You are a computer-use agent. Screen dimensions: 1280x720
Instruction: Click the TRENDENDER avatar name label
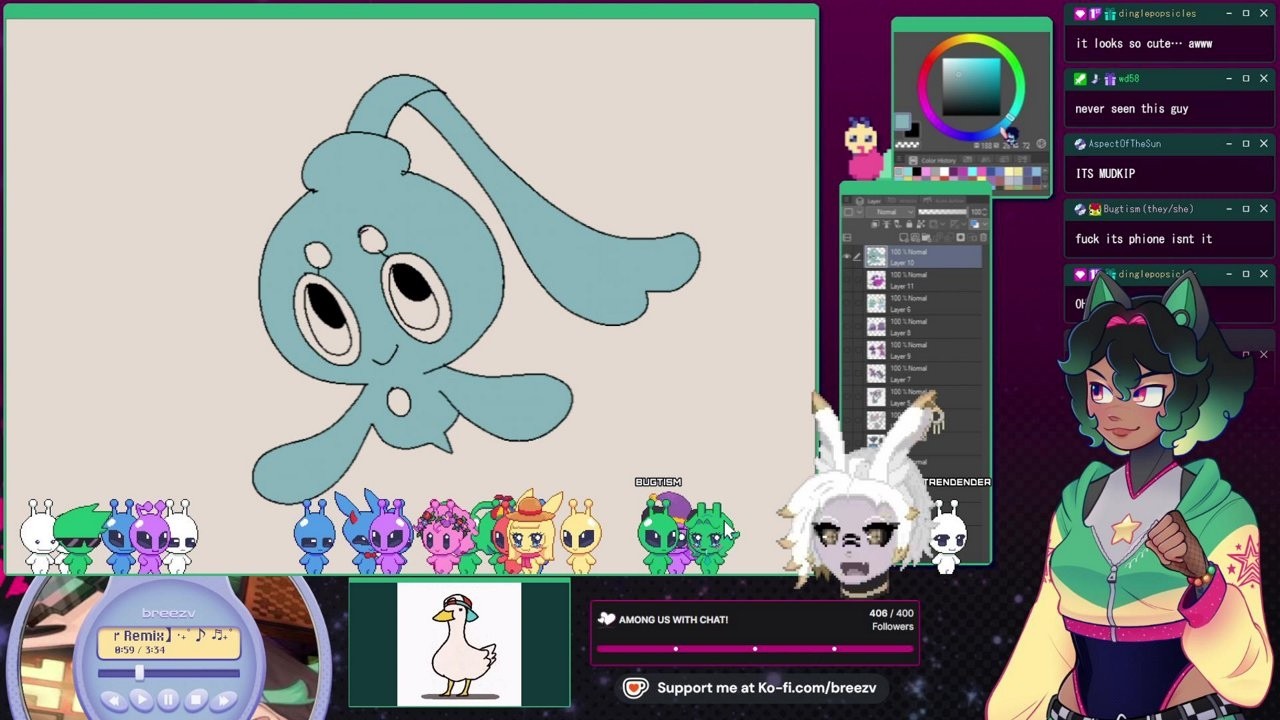957,482
